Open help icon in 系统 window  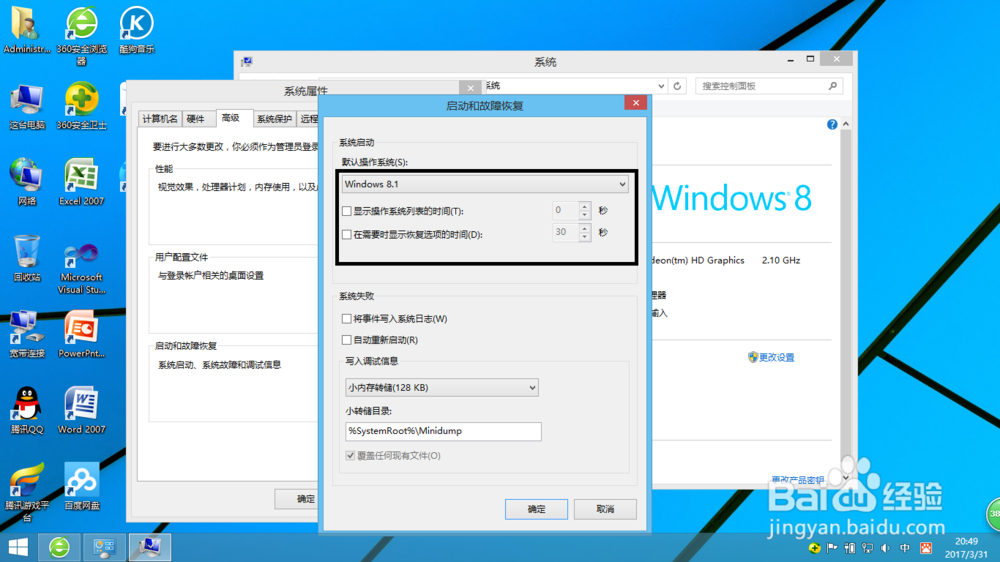(x=832, y=124)
